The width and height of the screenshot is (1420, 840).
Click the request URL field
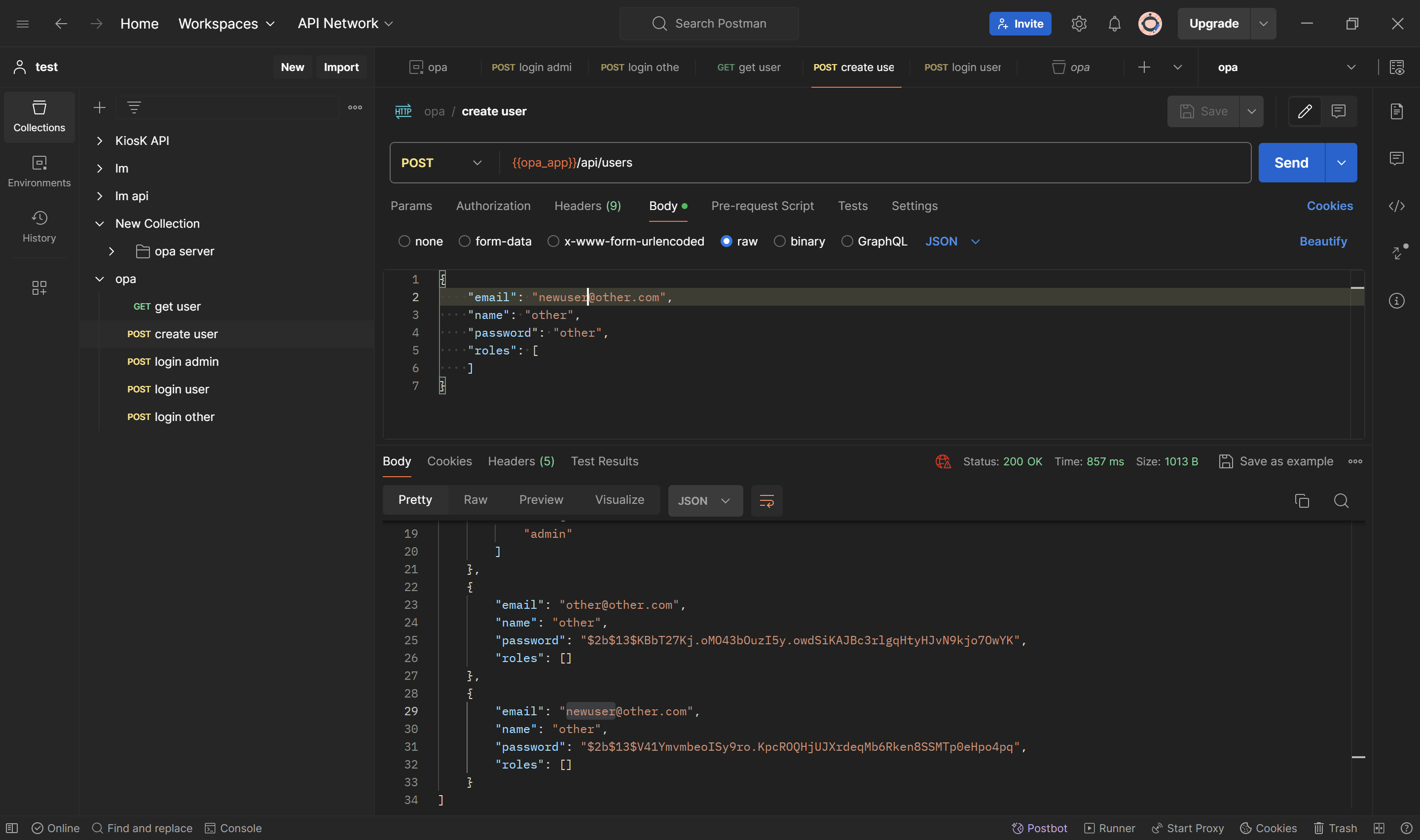[x=875, y=163]
